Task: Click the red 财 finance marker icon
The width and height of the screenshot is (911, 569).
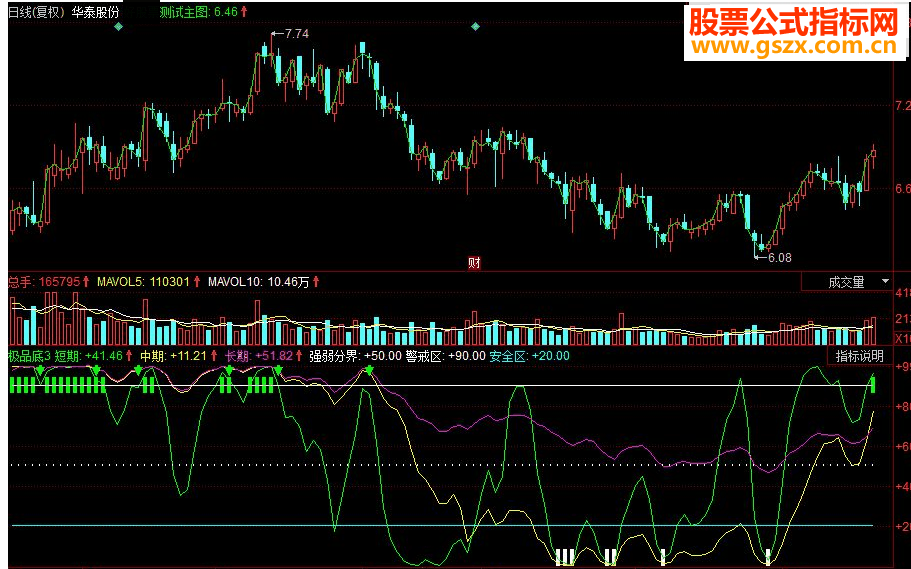Action: 474,263
